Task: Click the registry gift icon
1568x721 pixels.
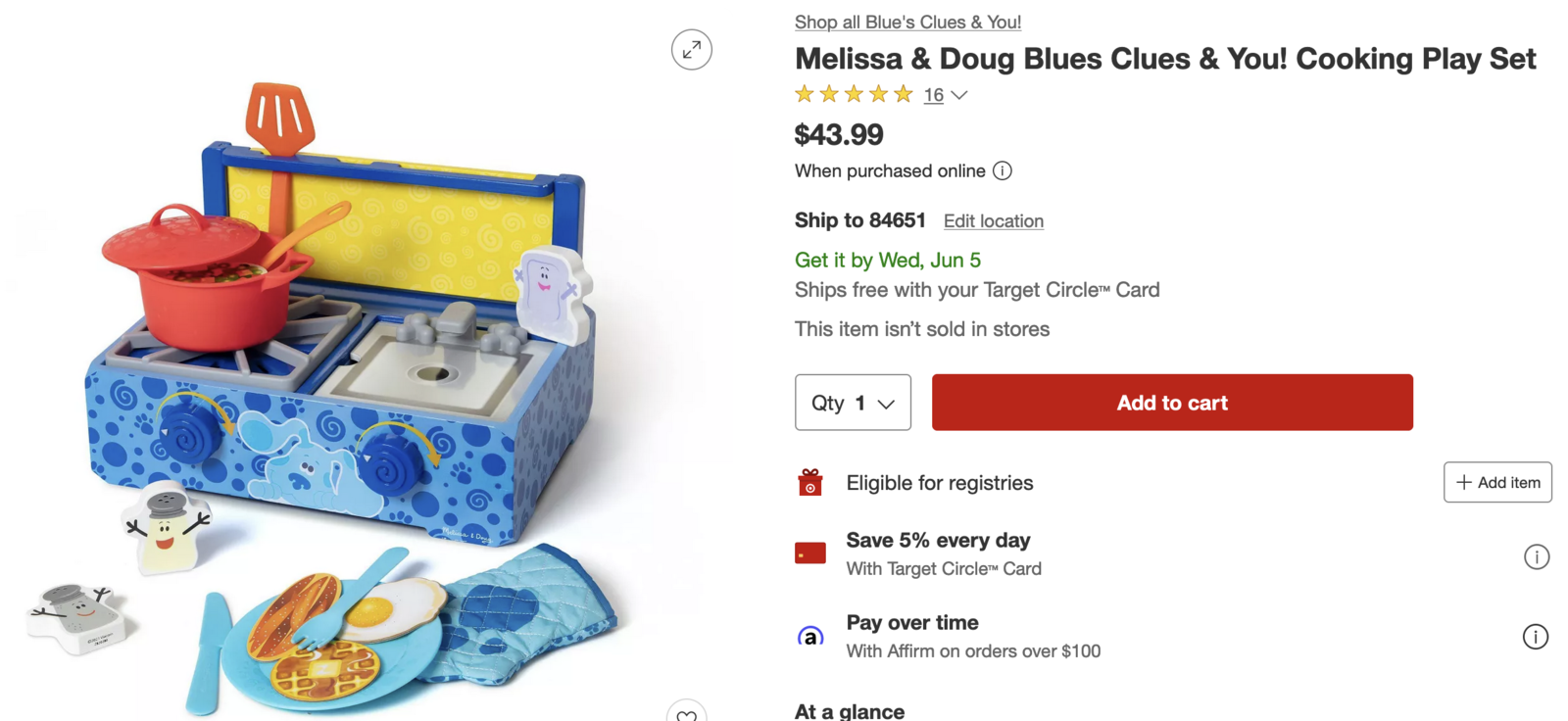Action: click(810, 483)
